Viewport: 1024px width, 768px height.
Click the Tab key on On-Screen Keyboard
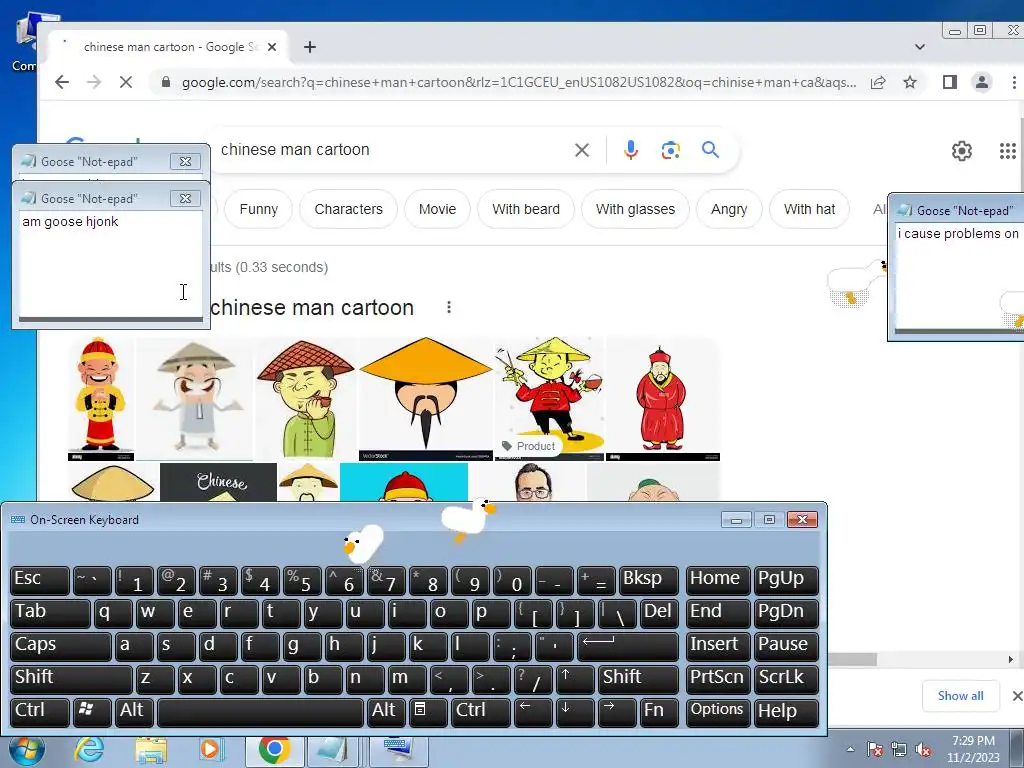coord(50,613)
